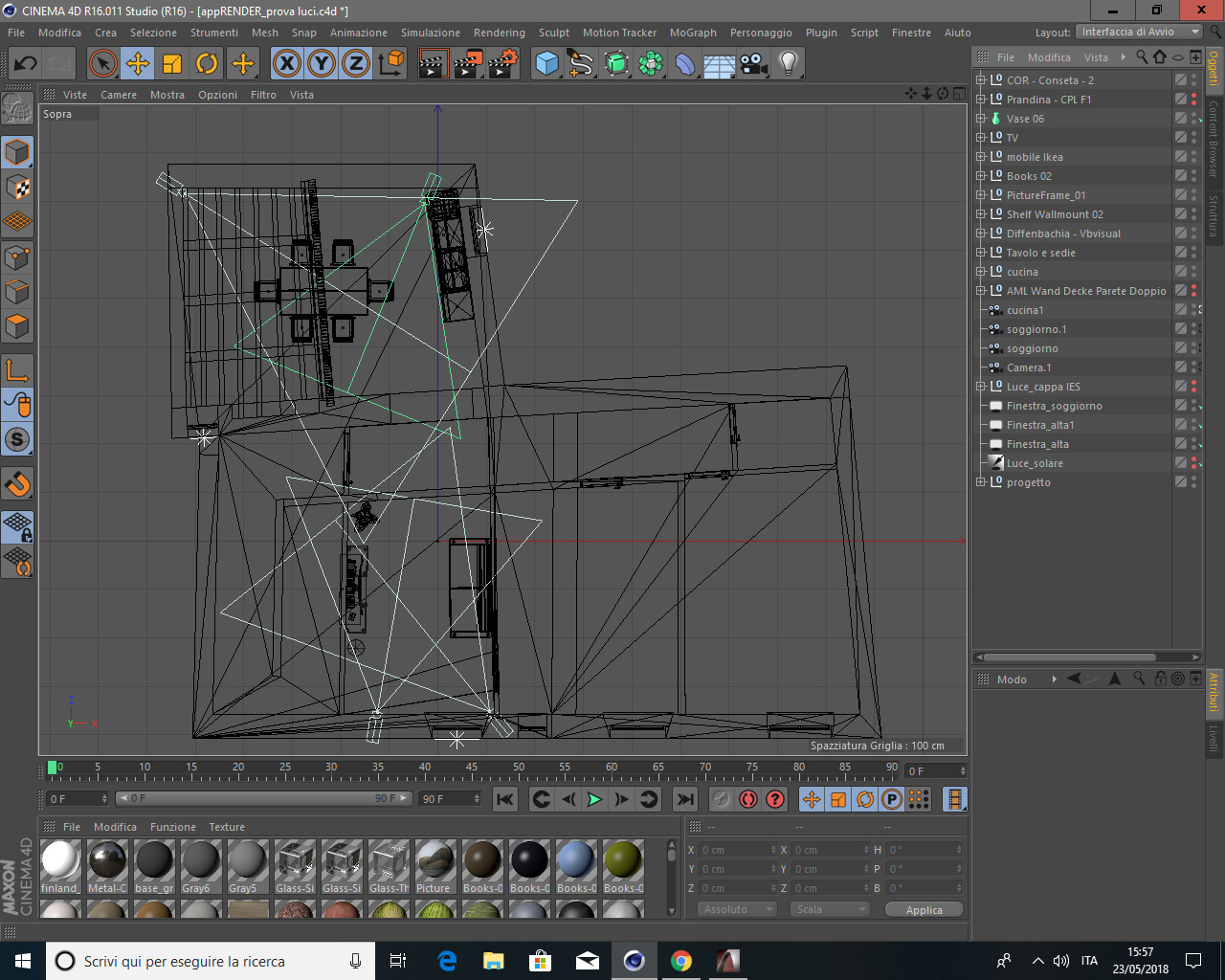The image size is (1225, 980).
Task: Toggle the X axis lock
Action: [286, 64]
